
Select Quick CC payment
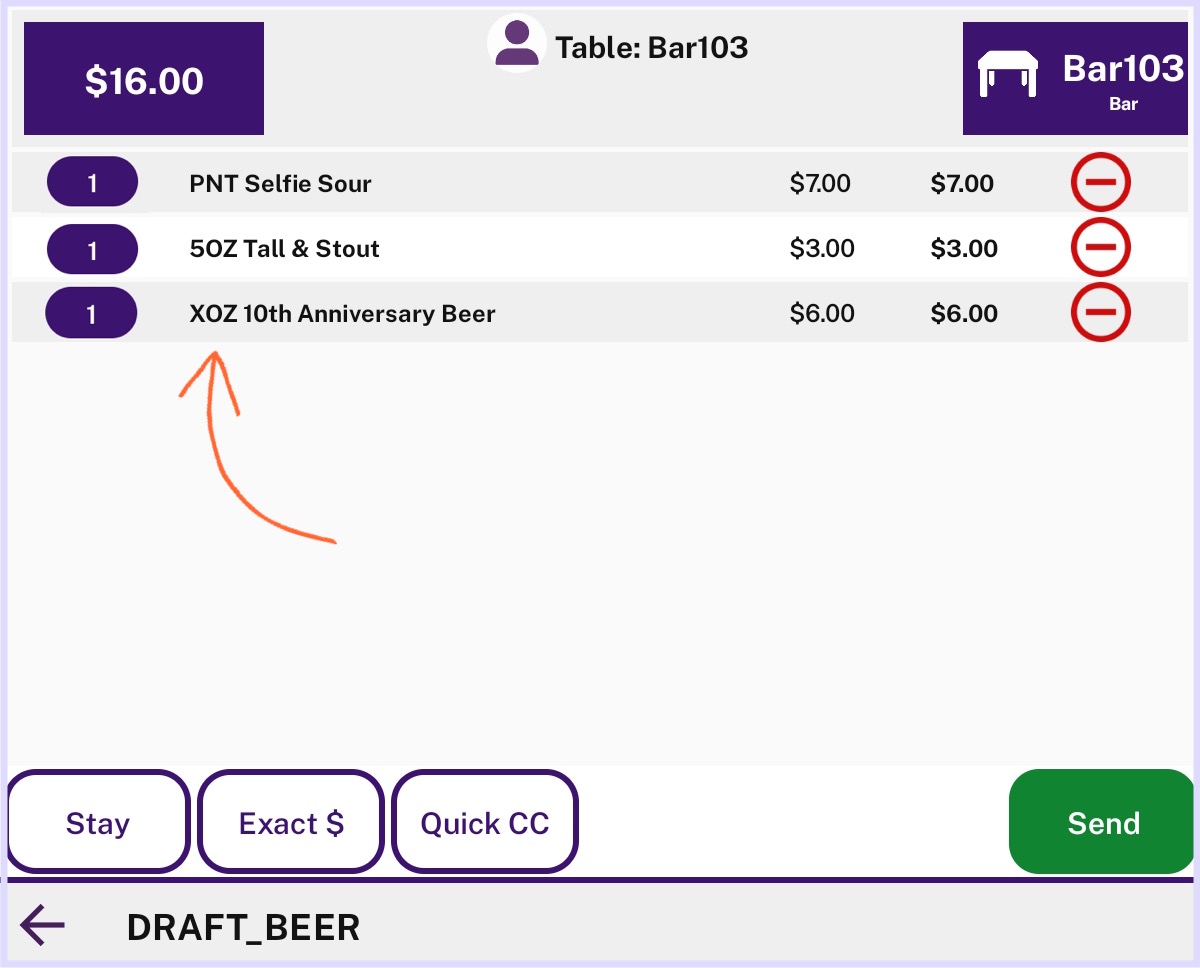click(x=485, y=822)
